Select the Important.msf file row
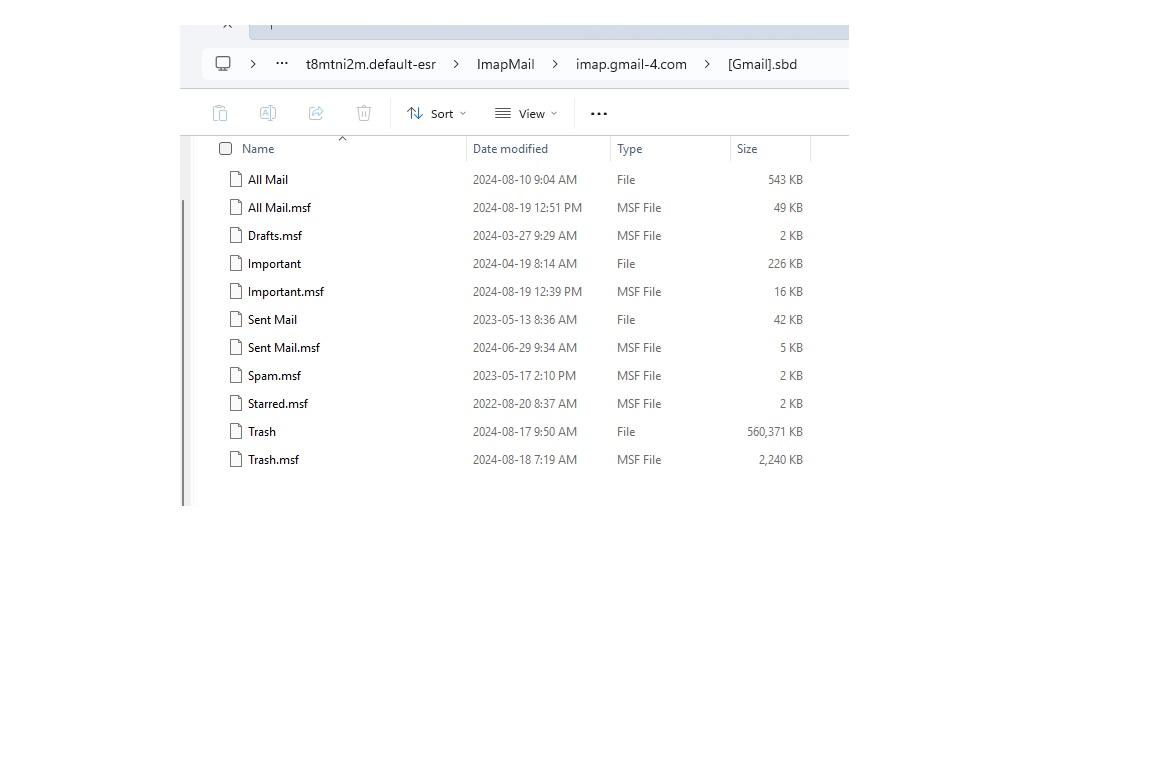This screenshot has width=1152, height=758. click(x=286, y=292)
